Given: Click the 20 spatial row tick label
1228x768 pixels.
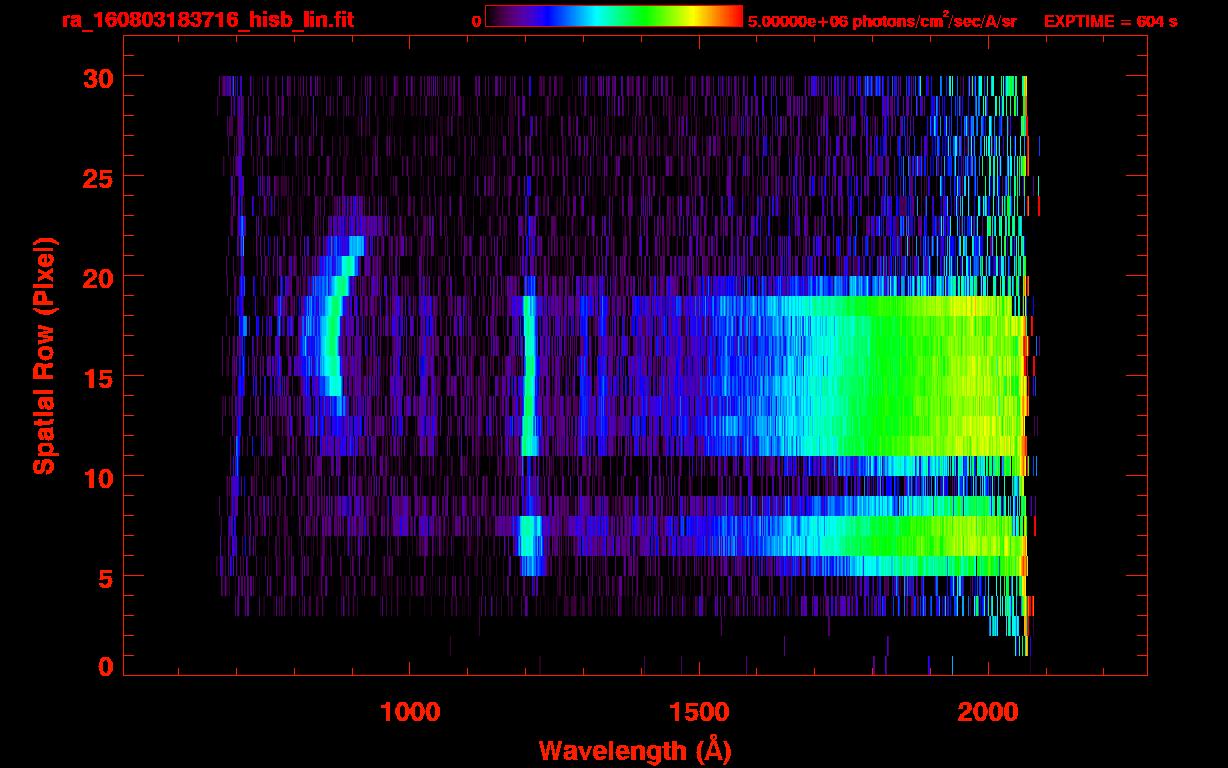Looking at the screenshot, I should 98,277.
